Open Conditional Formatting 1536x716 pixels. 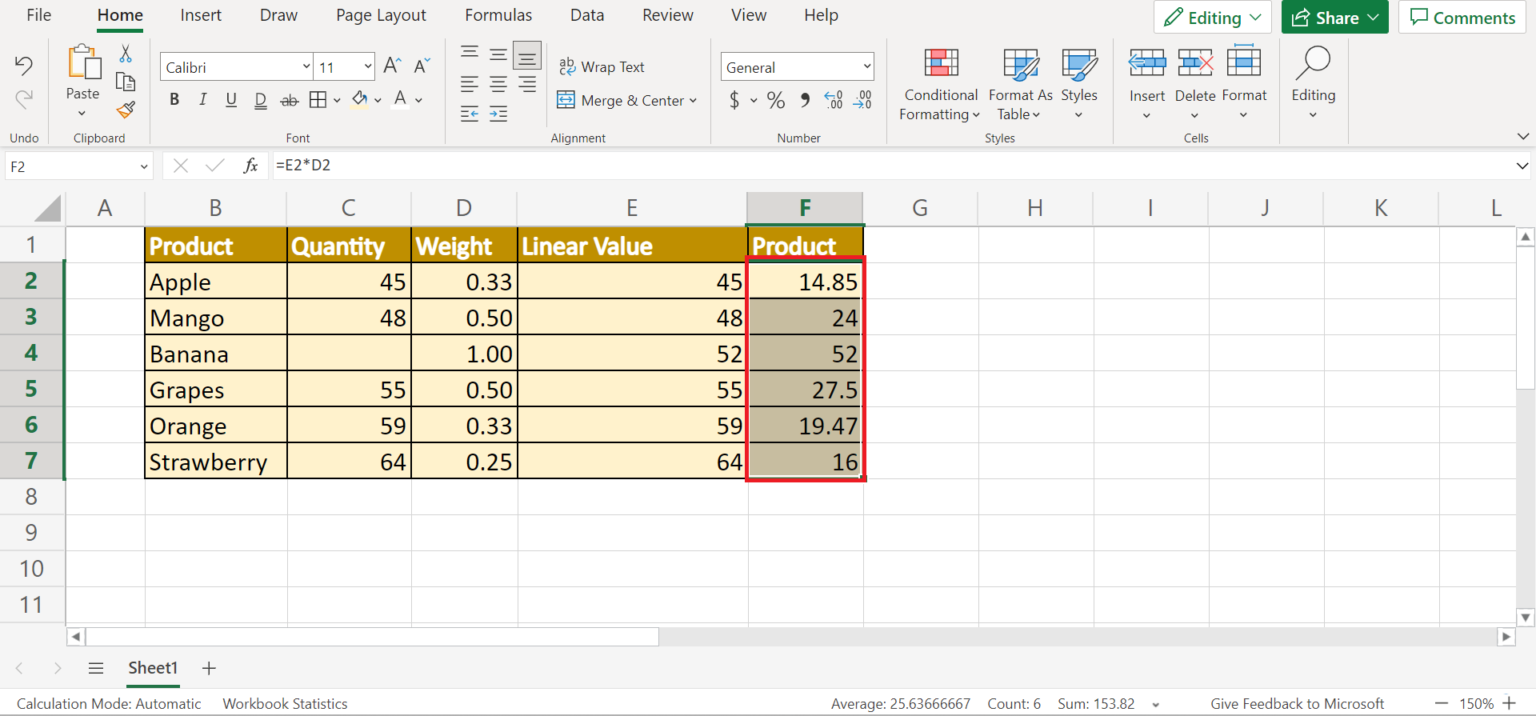point(938,85)
